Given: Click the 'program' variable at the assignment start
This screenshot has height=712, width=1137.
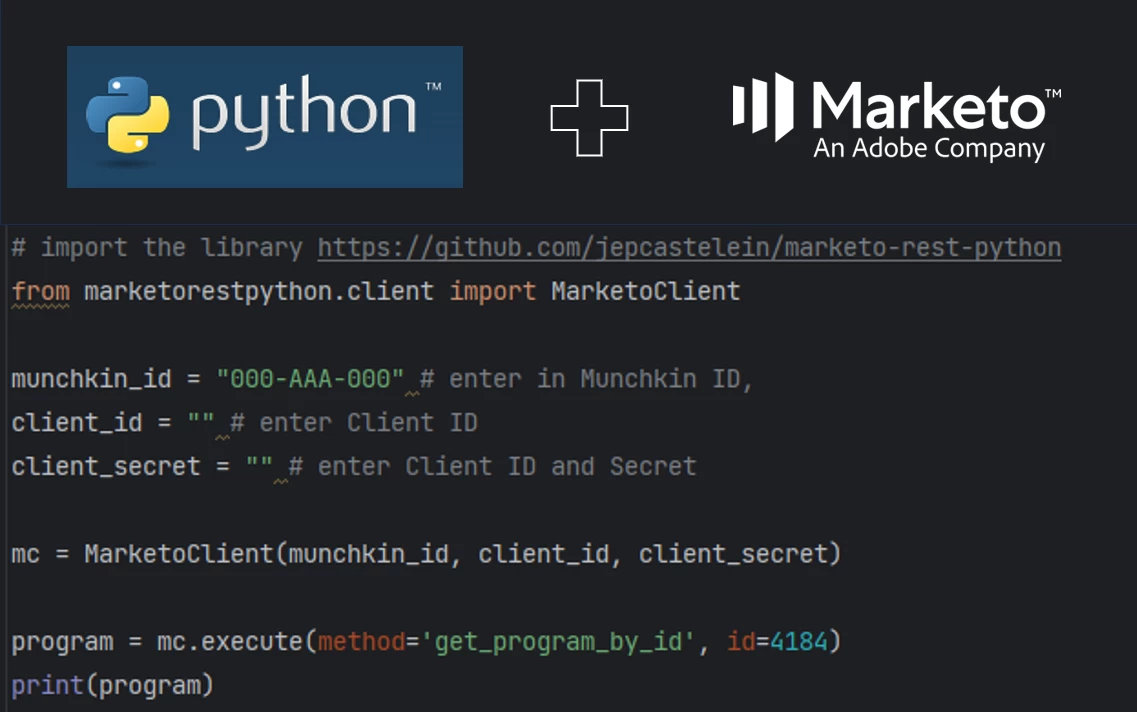Looking at the screenshot, I should pyautogui.click(x=62, y=642).
